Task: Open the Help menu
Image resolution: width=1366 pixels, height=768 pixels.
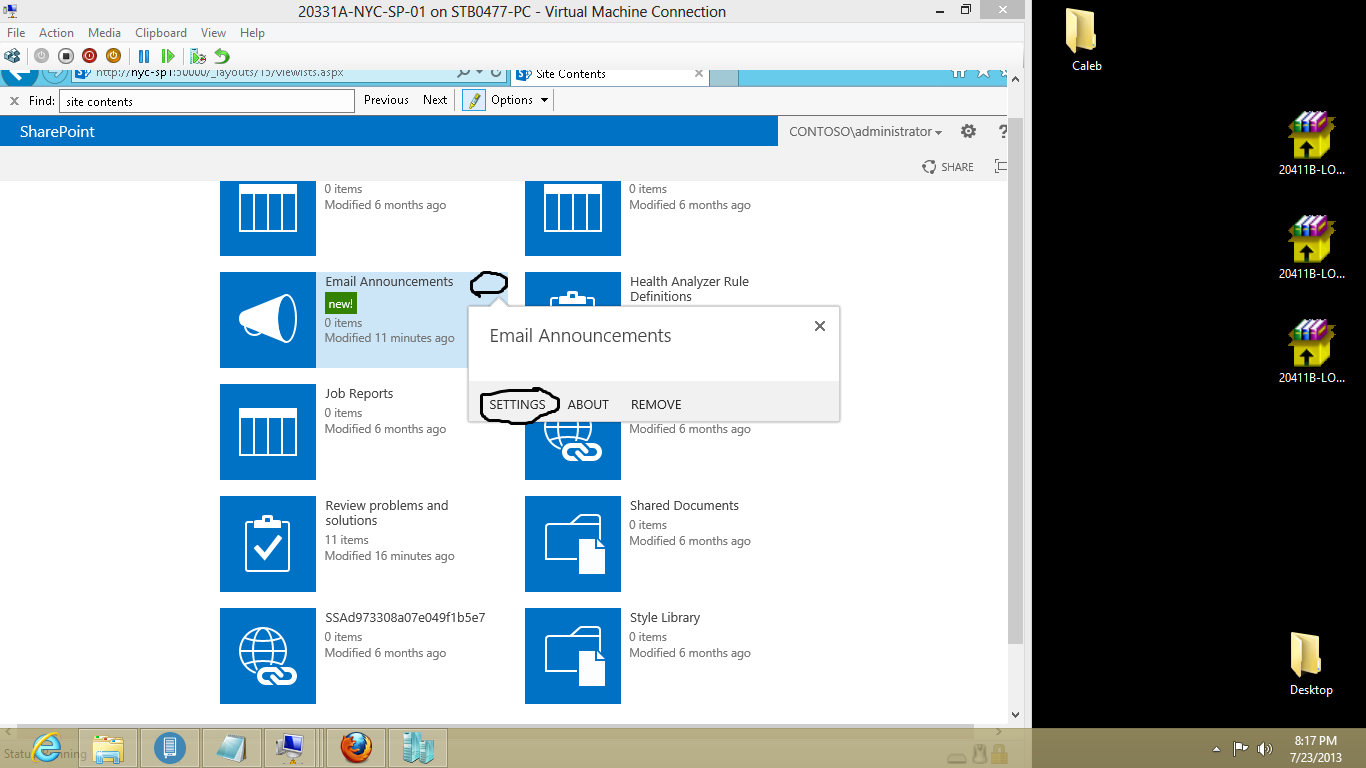Action: 252,33
